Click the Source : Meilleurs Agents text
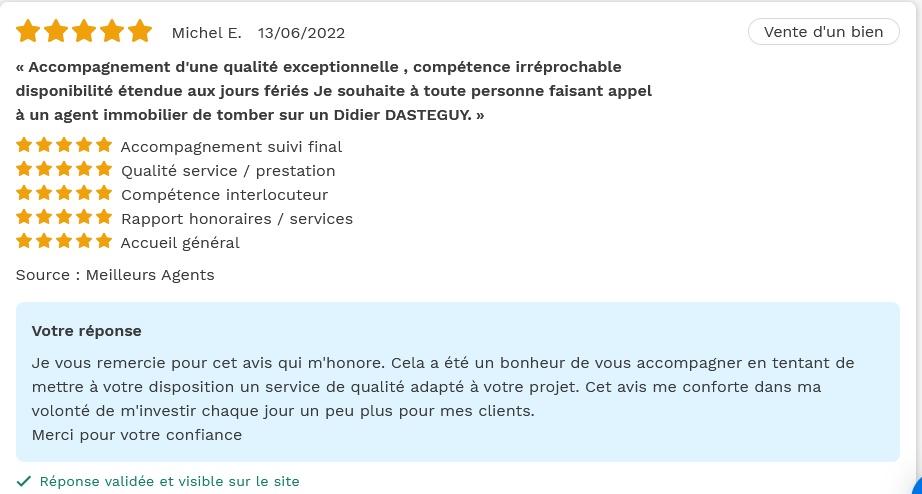The width and height of the screenshot is (922, 494). (x=115, y=275)
